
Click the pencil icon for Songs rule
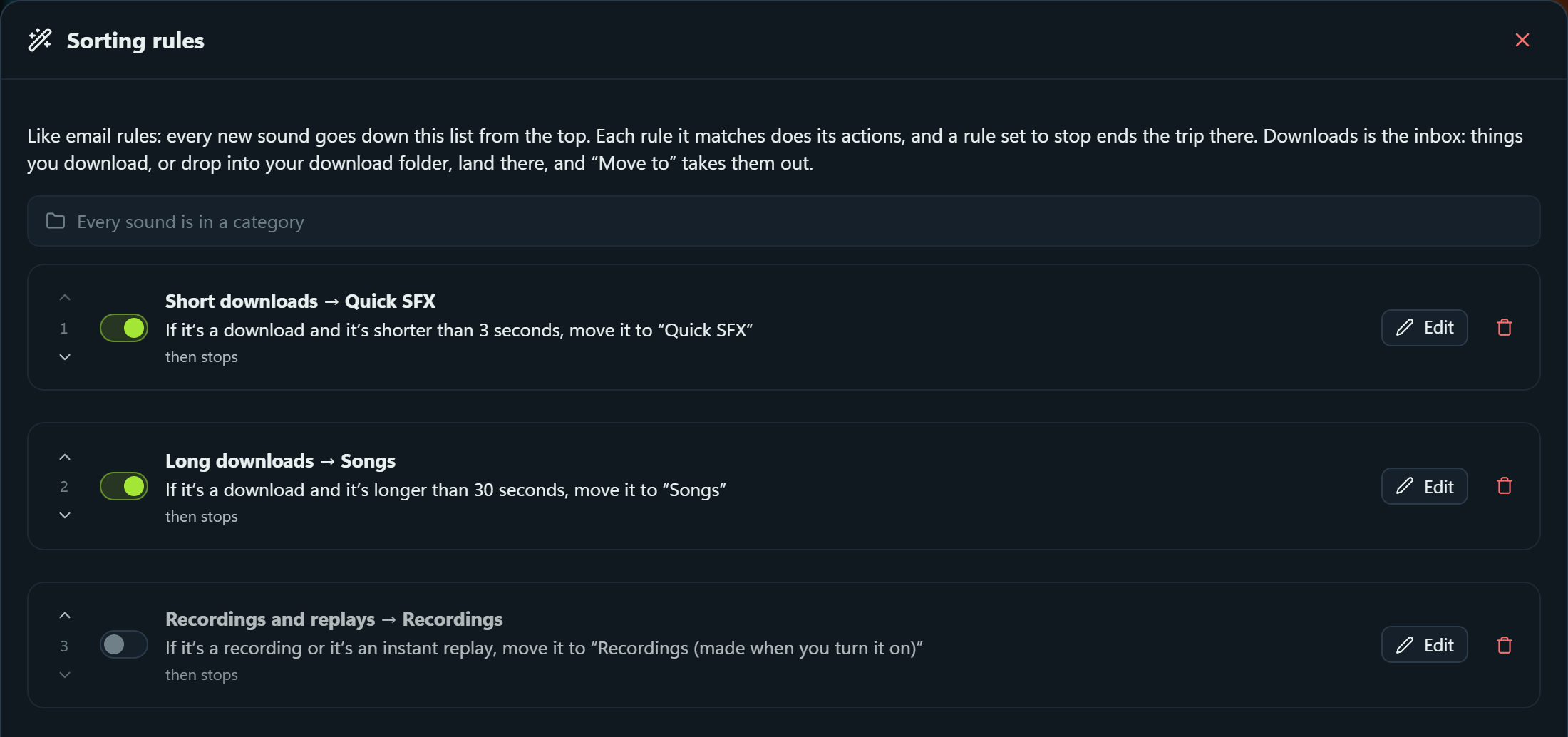pyautogui.click(x=1404, y=486)
